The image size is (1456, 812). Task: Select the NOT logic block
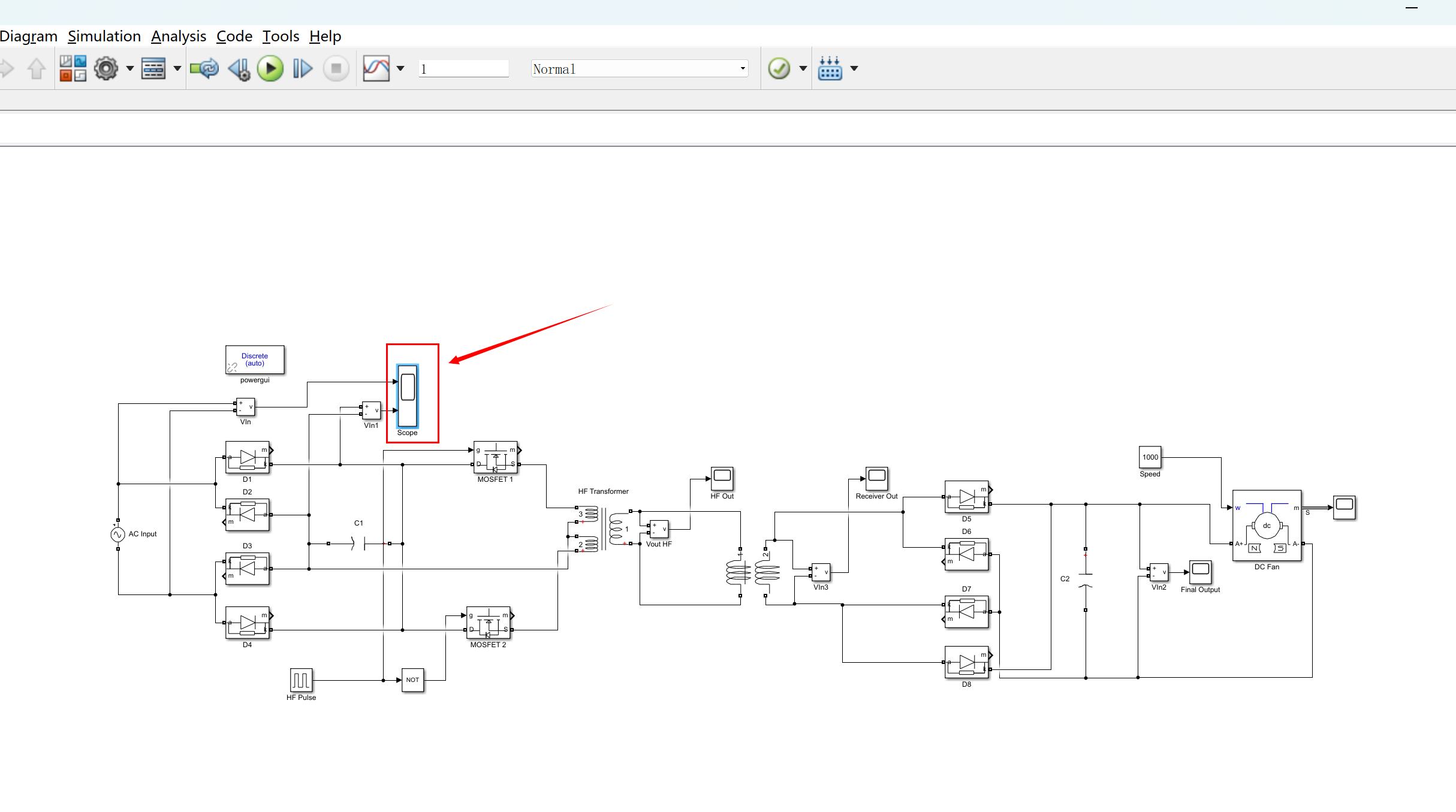[412, 680]
